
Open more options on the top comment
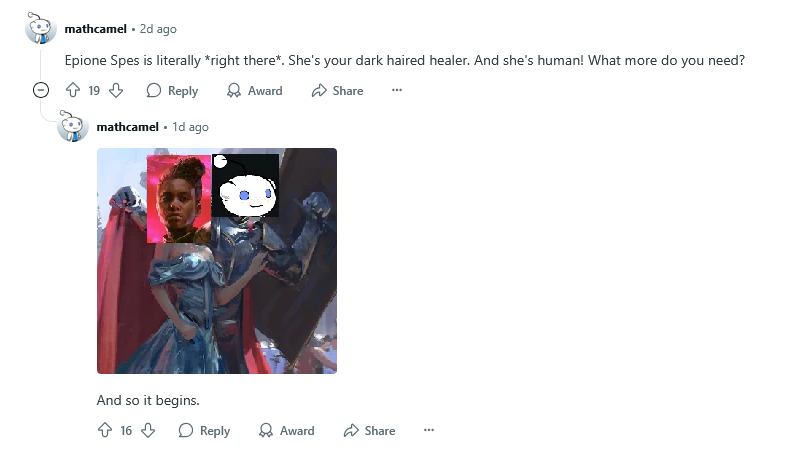coord(397,90)
